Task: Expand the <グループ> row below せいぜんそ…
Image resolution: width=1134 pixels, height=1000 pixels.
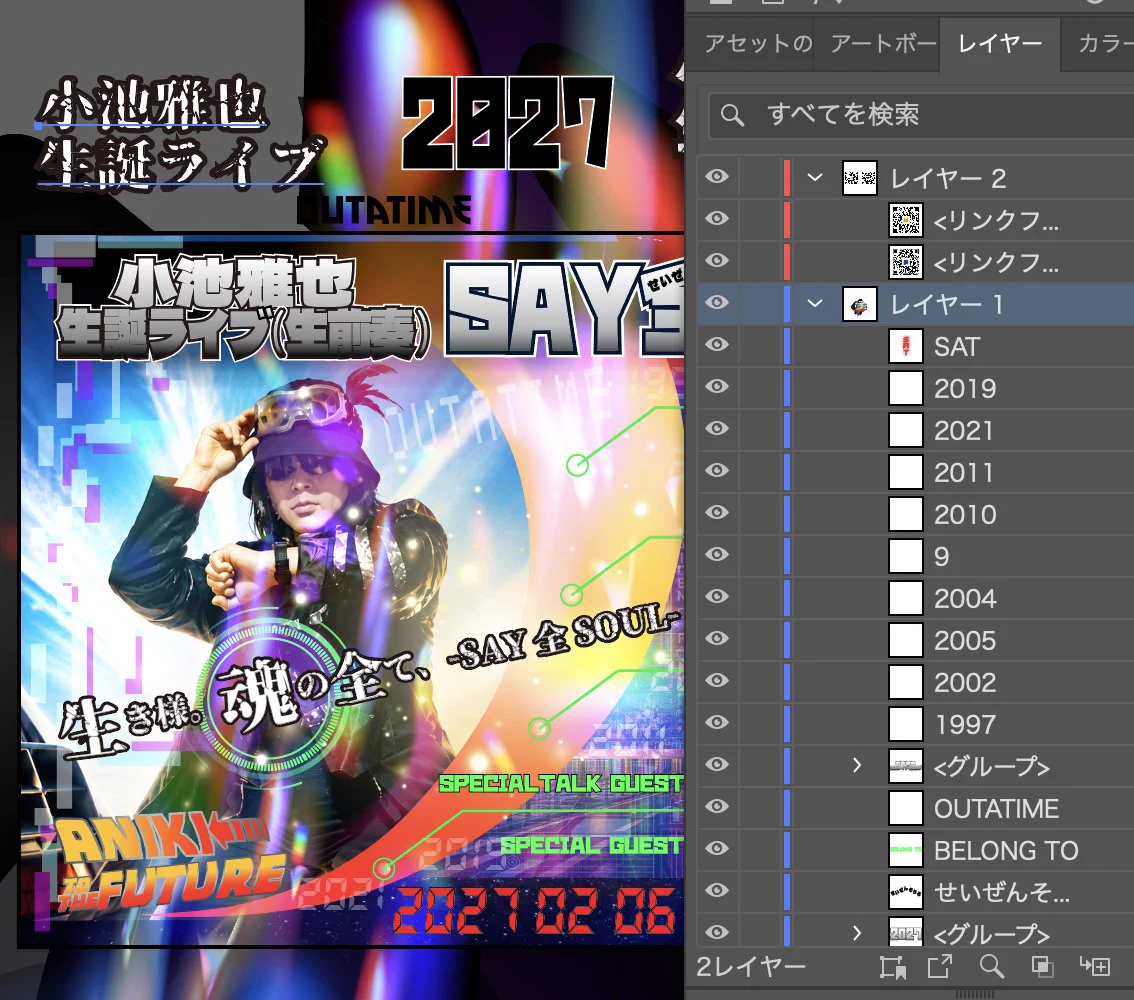Action: click(857, 933)
